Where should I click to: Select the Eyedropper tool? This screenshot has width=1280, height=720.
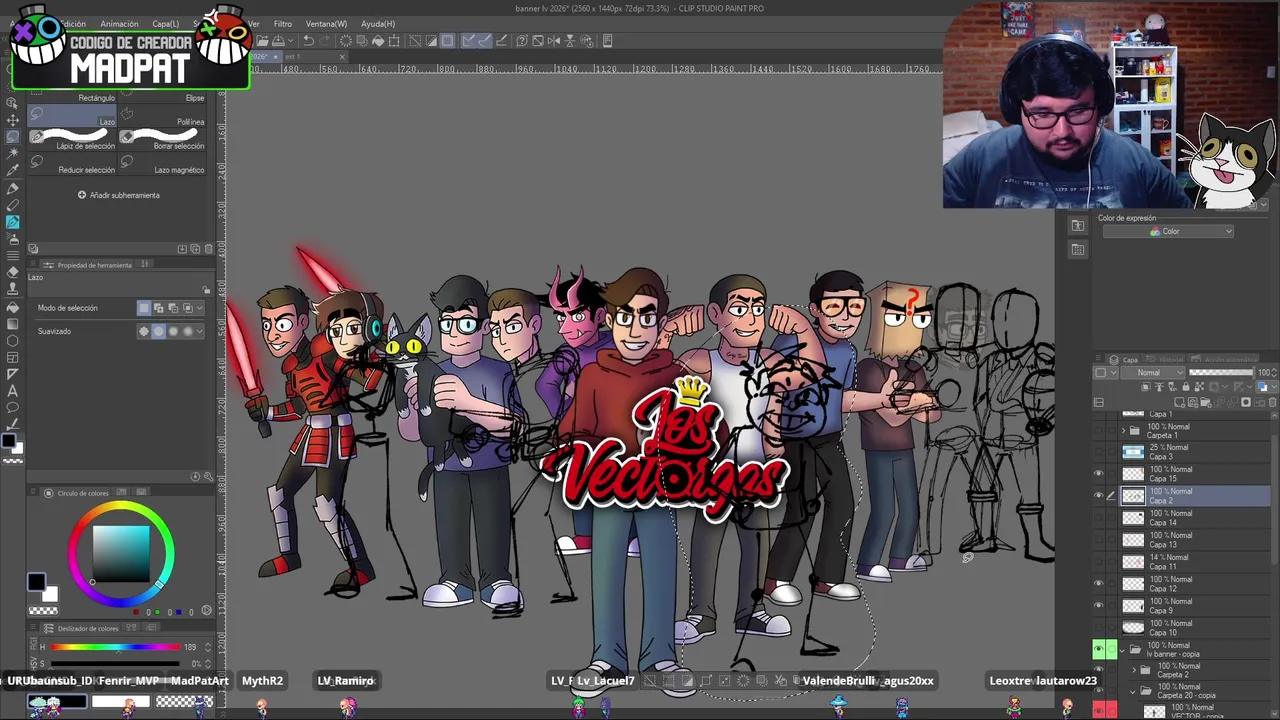(x=13, y=170)
